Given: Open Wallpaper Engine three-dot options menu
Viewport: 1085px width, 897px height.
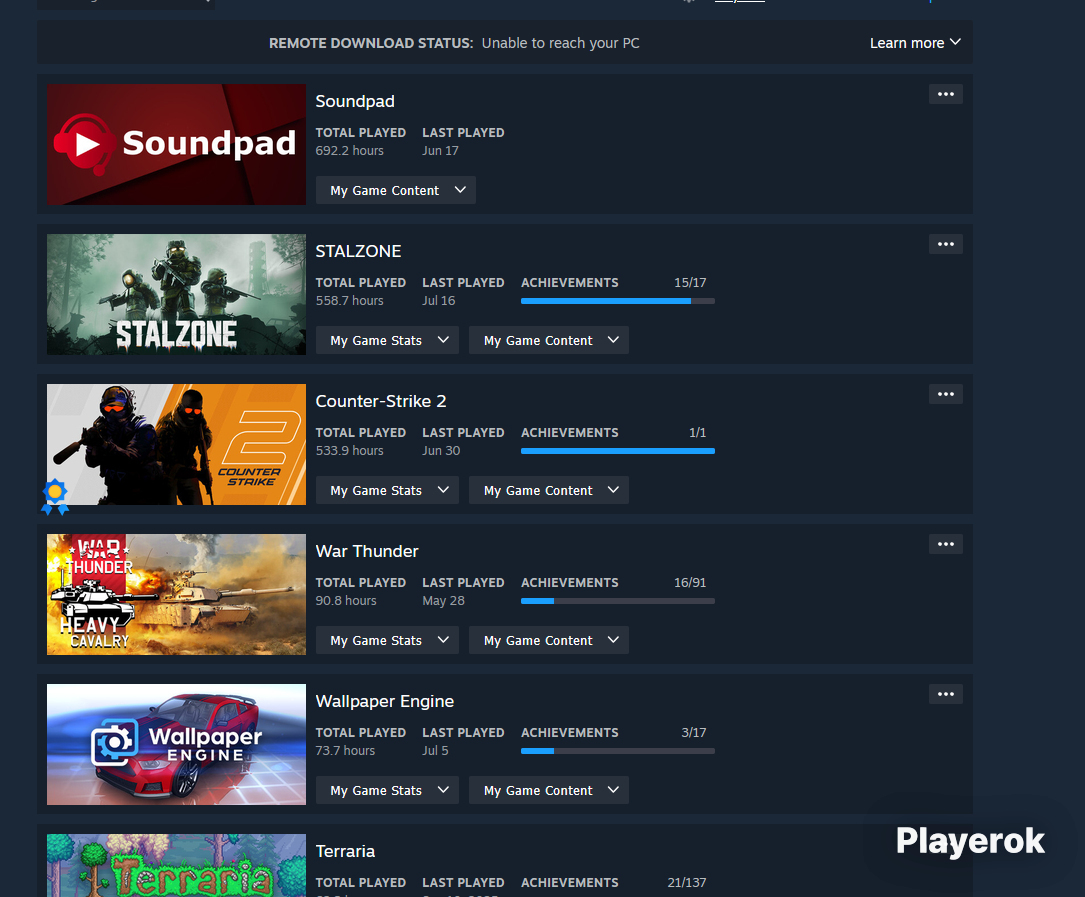Looking at the screenshot, I should pyautogui.click(x=945, y=694).
